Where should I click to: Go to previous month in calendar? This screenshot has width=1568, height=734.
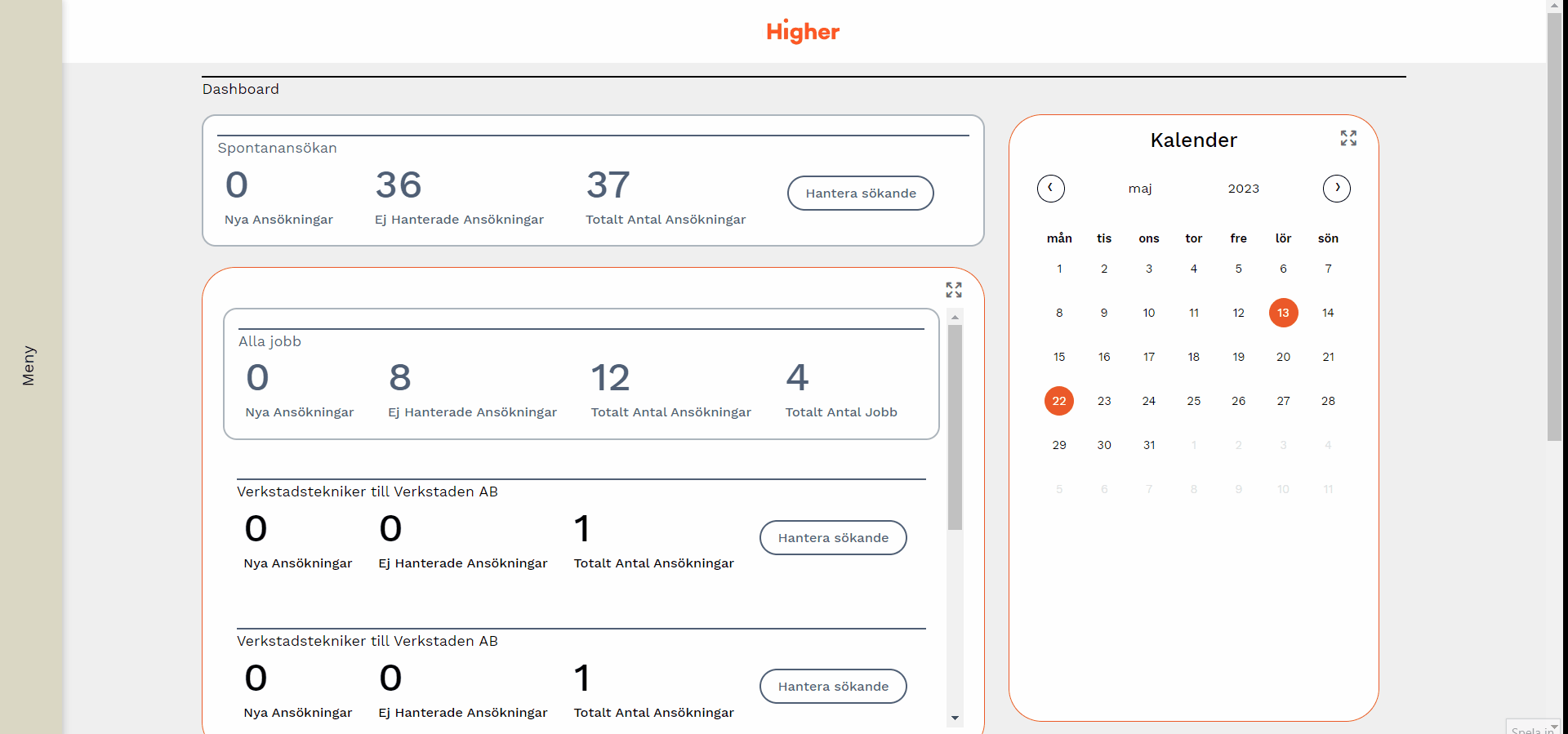1050,189
